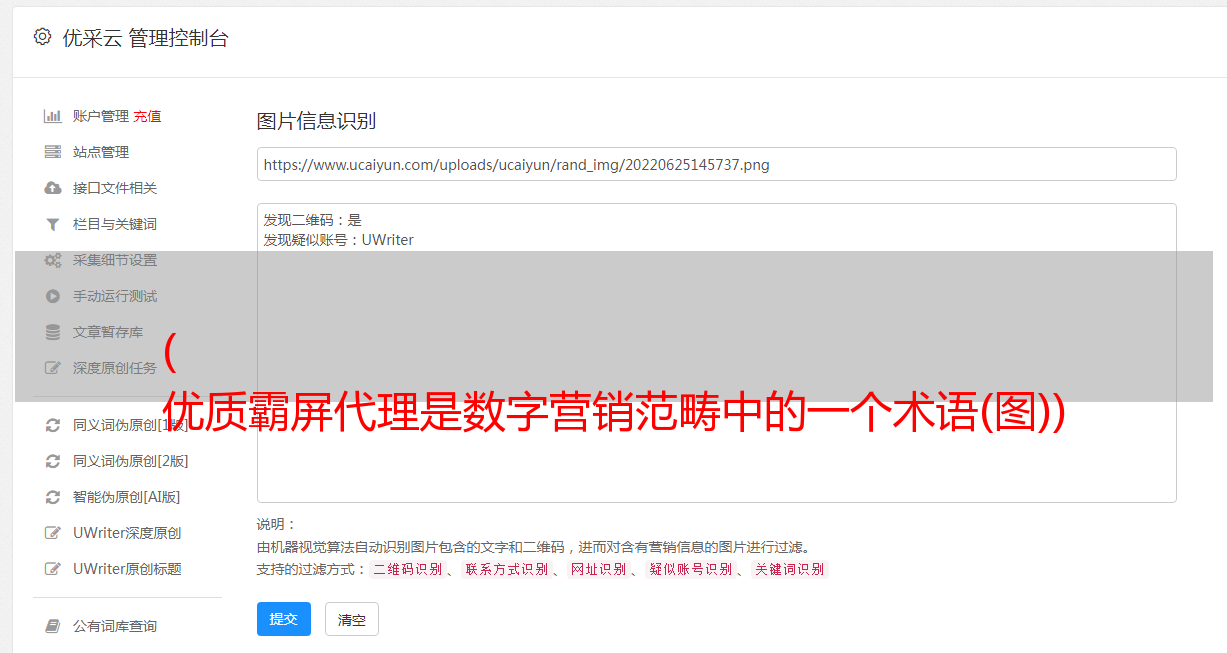
Task: Open 智能伪原创[AI版] menu item
Action: pyautogui.click(x=126, y=497)
